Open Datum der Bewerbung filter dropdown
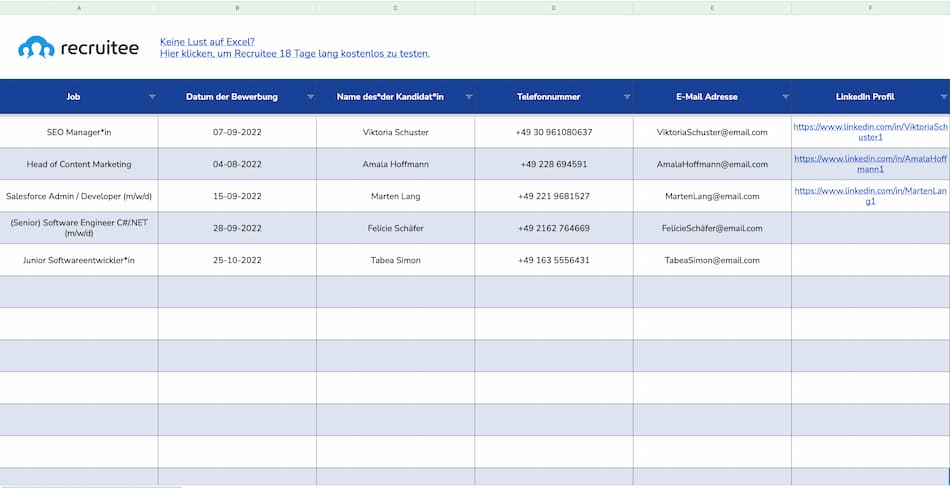The image size is (950, 488). [x=310, y=97]
